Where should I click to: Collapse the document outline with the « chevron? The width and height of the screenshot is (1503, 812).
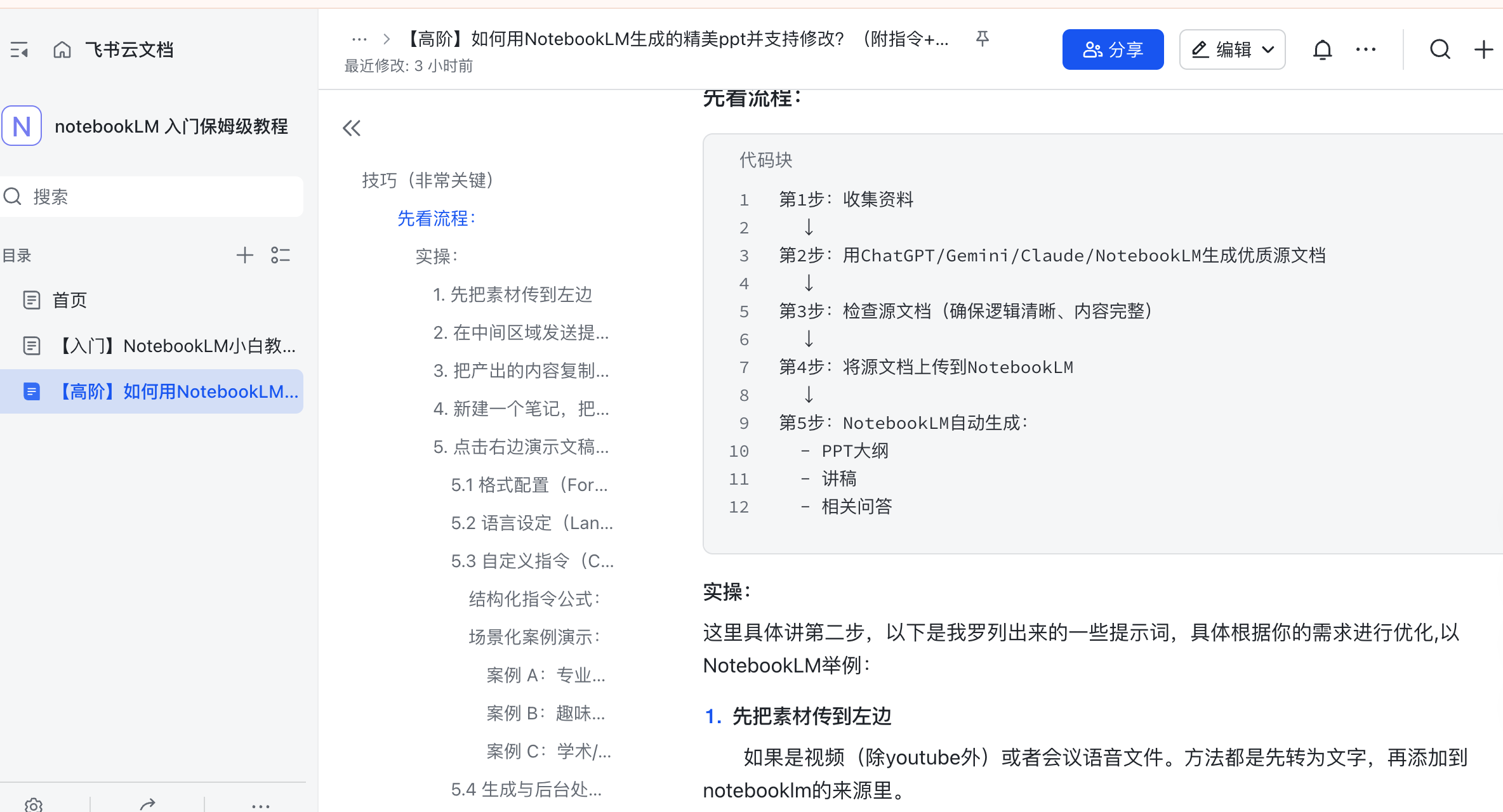click(x=352, y=128)
